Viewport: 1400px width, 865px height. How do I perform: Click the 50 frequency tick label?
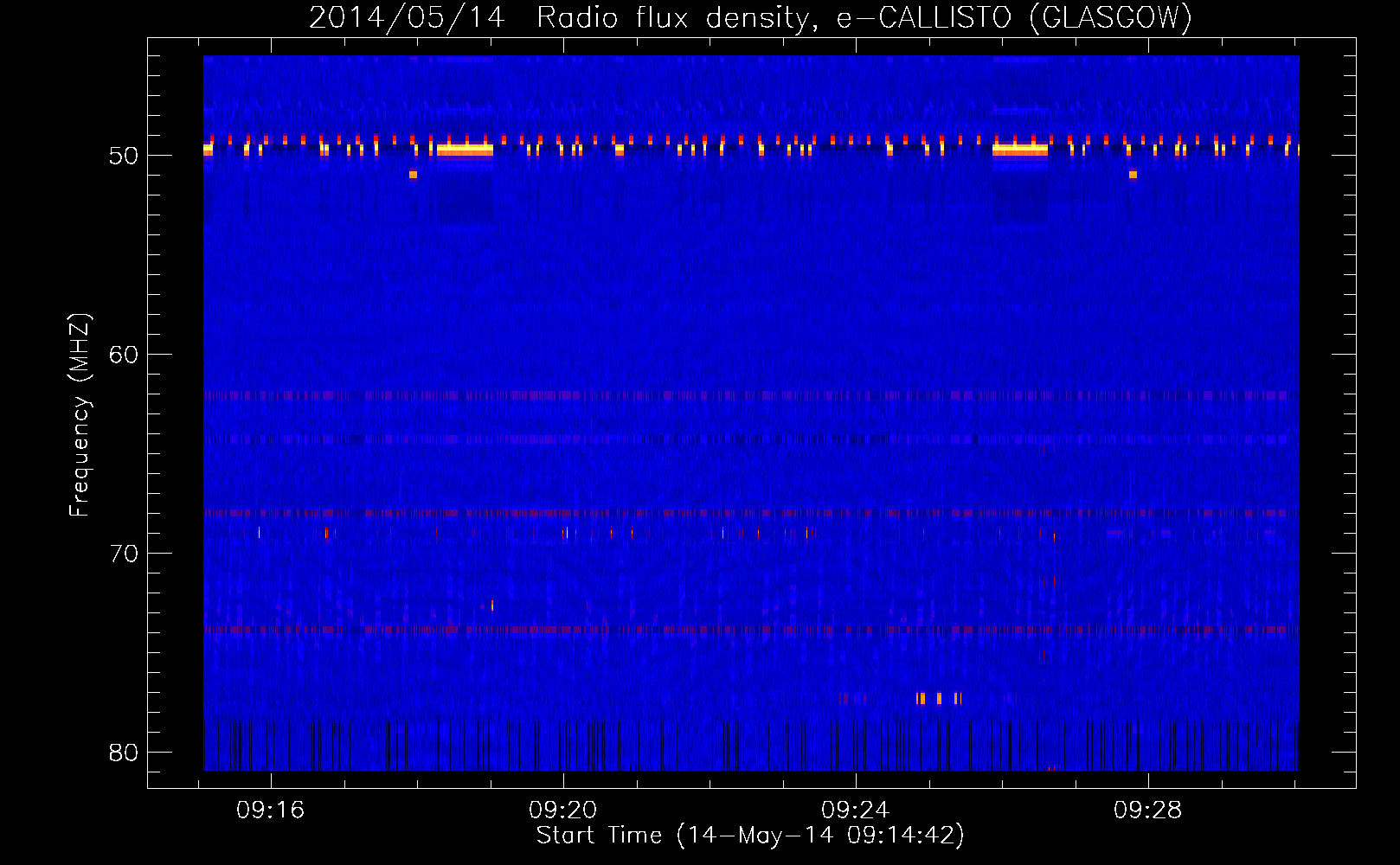point(124,156)
